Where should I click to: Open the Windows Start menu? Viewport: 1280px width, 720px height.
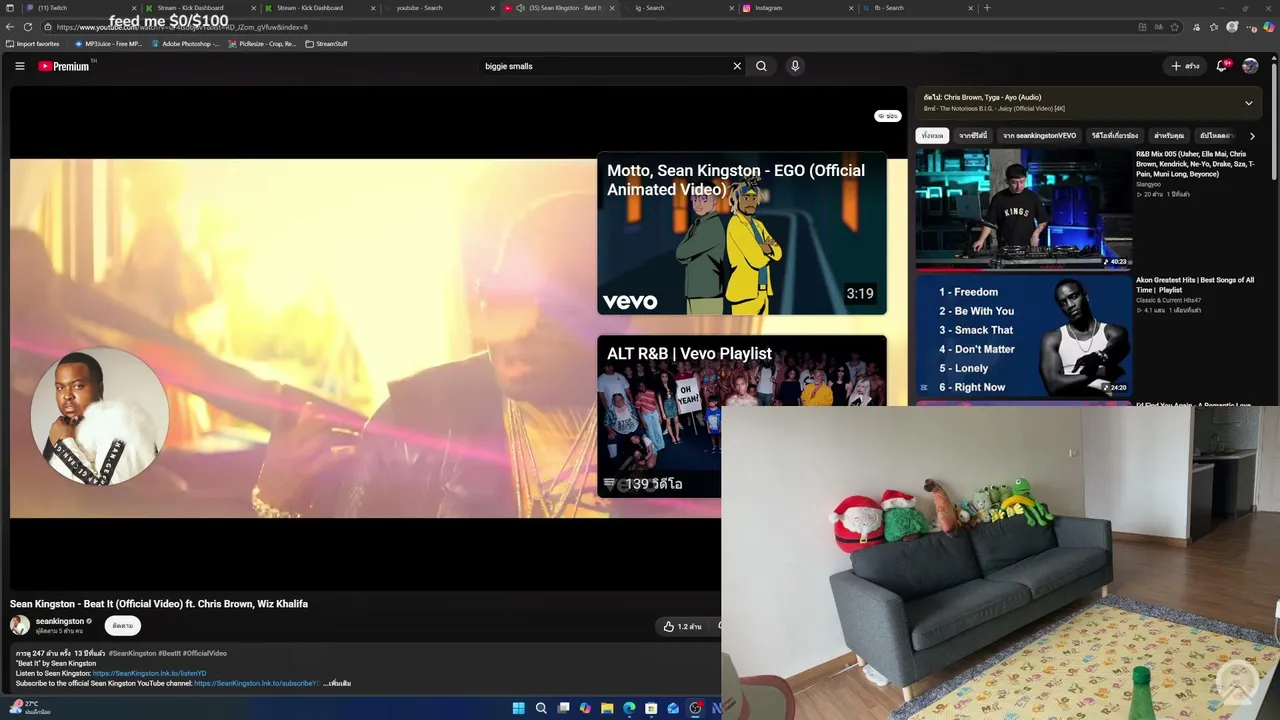point(518,708)
